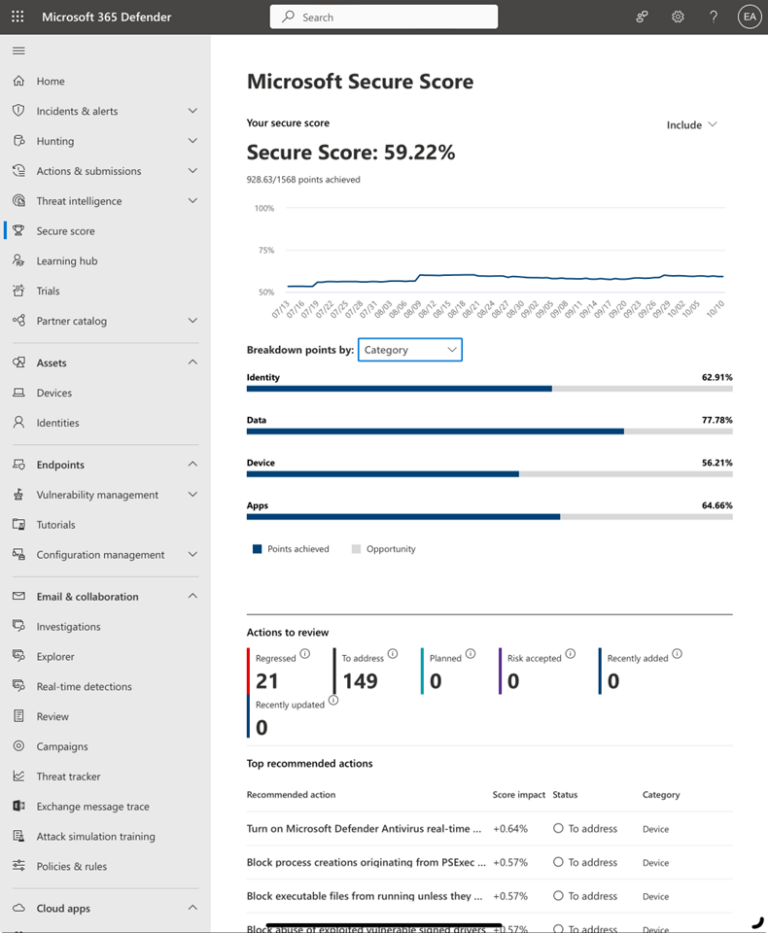This screenshot has width=768, height=933.
Task: Expand the Hunting chevron
Action: click(x=193, y=140)
